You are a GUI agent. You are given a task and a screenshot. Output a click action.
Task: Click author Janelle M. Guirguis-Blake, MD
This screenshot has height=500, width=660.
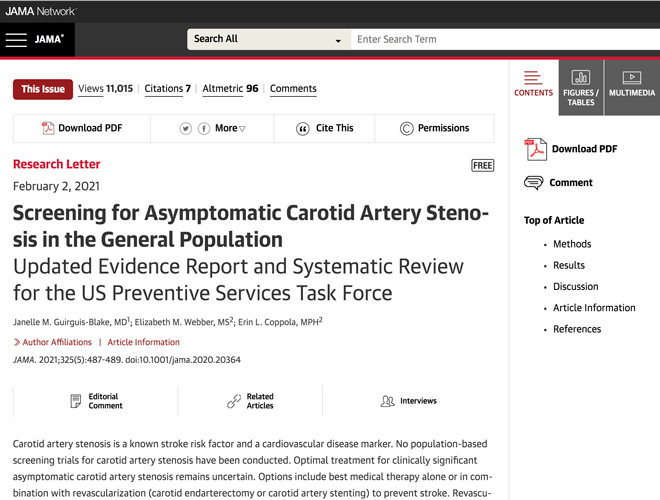coord(71,322)
